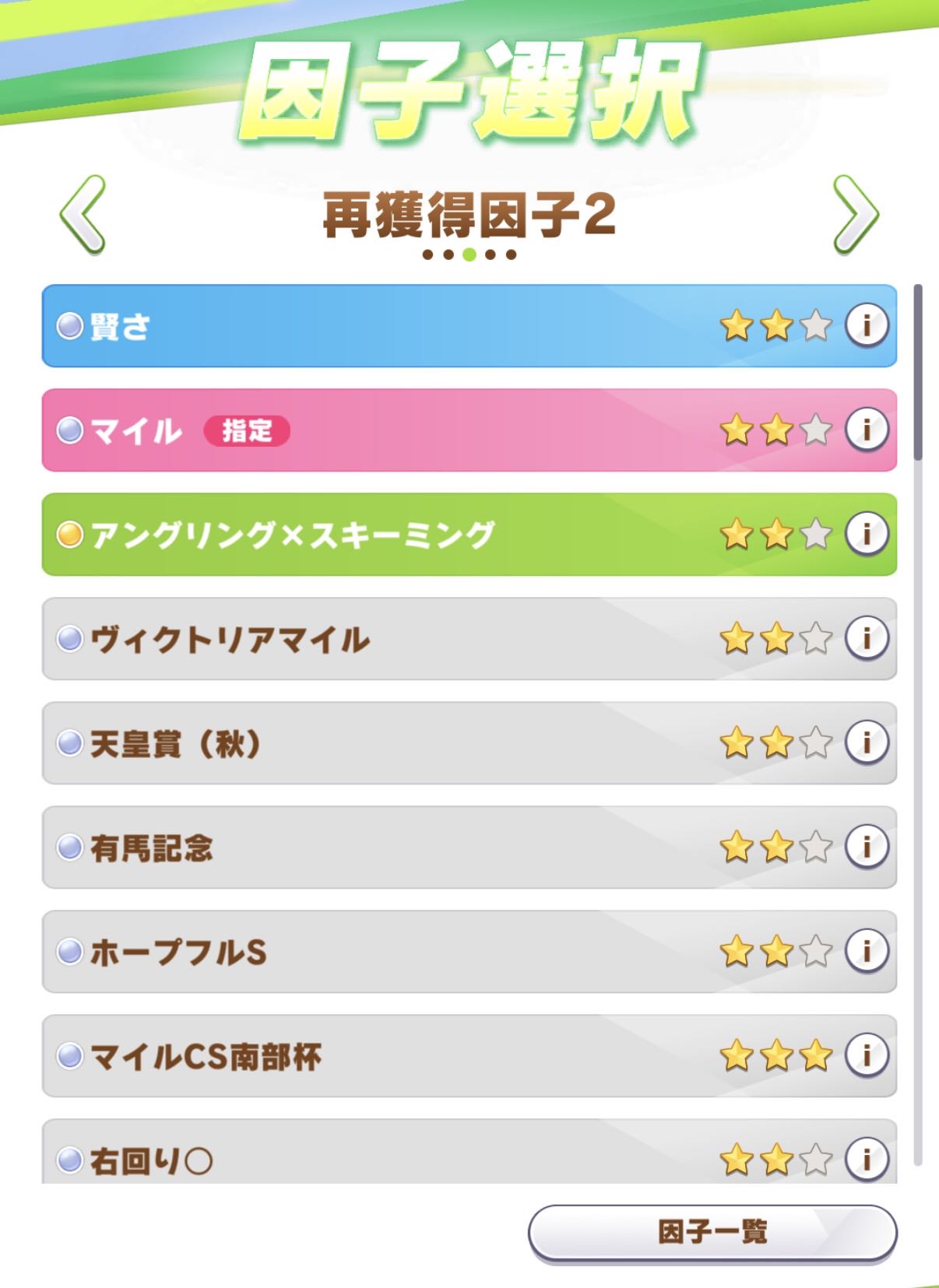Select the 天皇賞（秋） factor row

click(x=389, y=743)
